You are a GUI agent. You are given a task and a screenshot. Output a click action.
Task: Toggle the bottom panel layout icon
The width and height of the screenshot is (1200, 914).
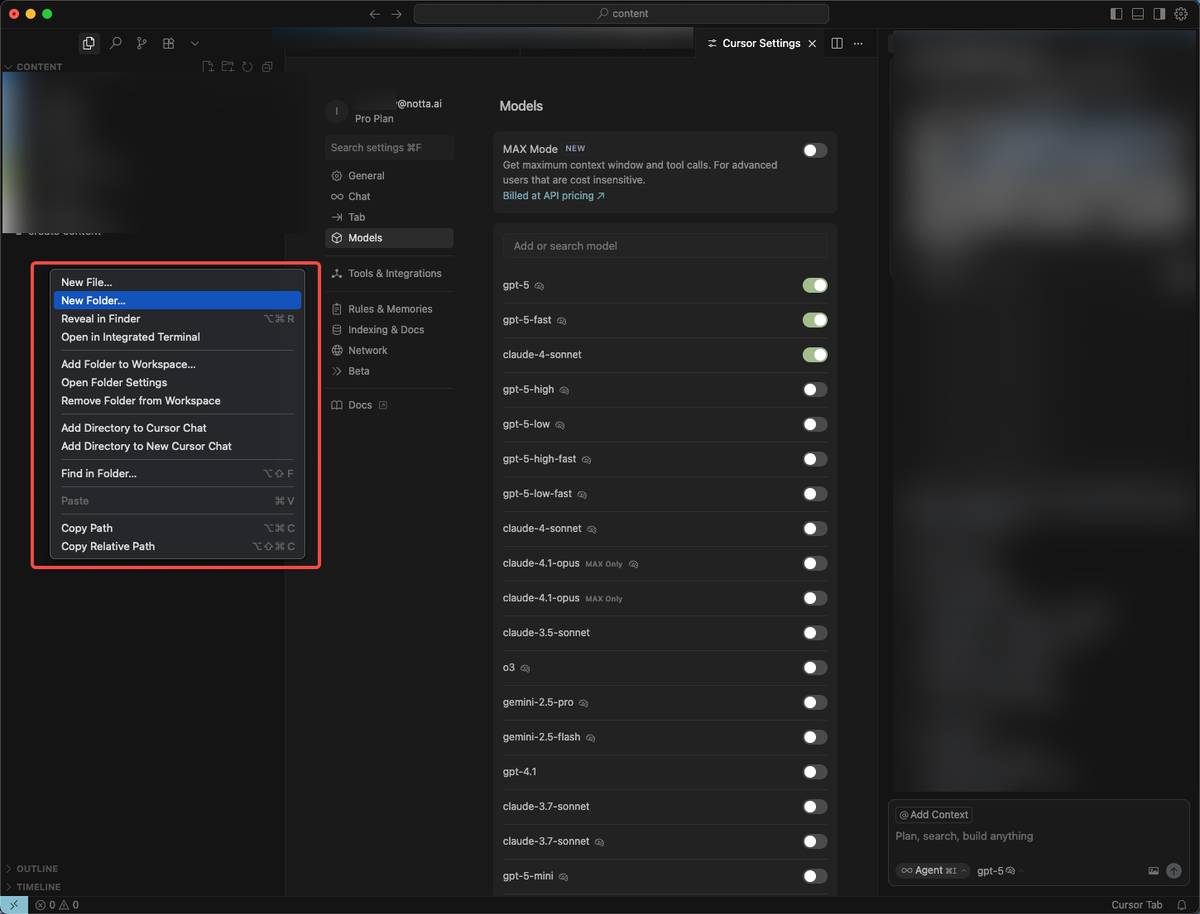pos(1138,14)
